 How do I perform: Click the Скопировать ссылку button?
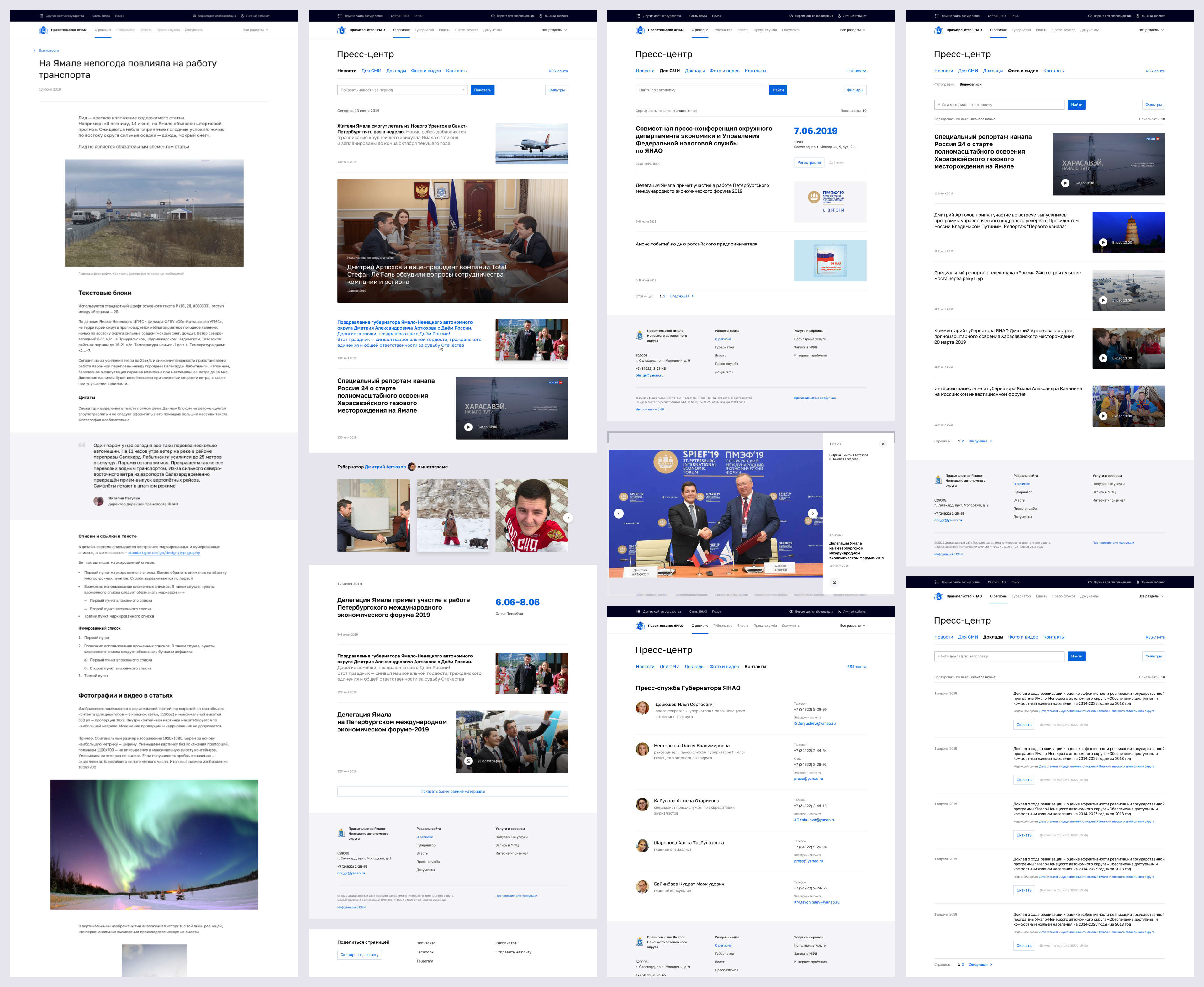359,955
